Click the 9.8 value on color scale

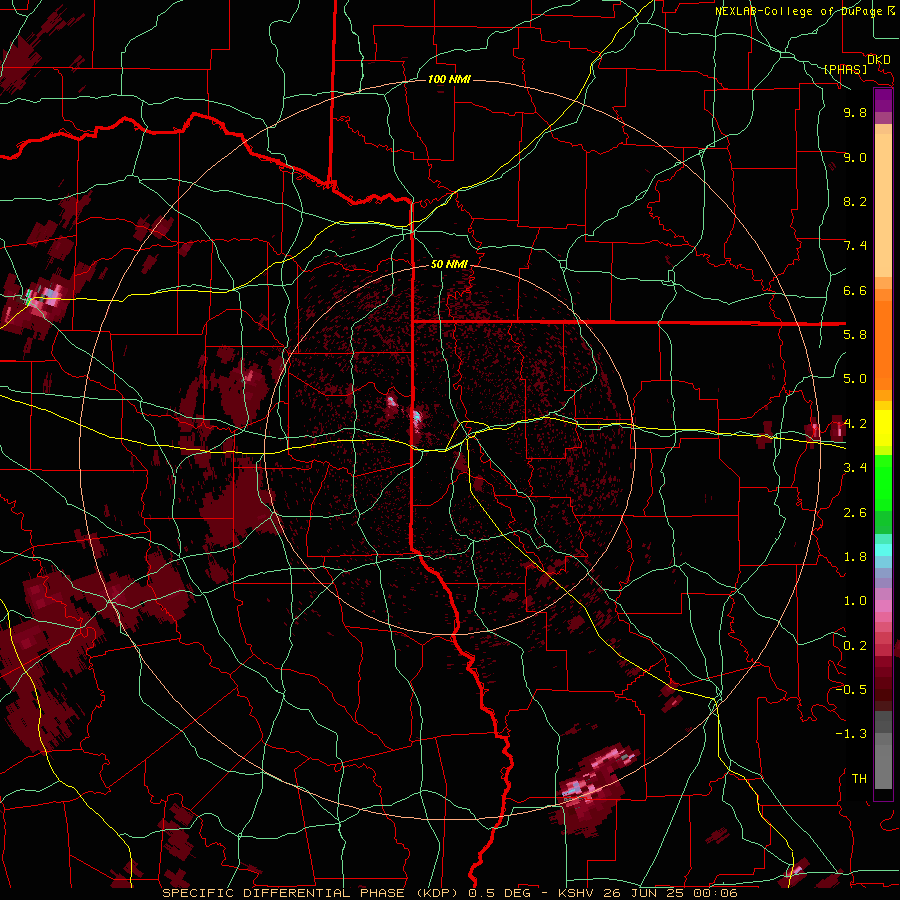pyautogui.click(x=855, y=112)
